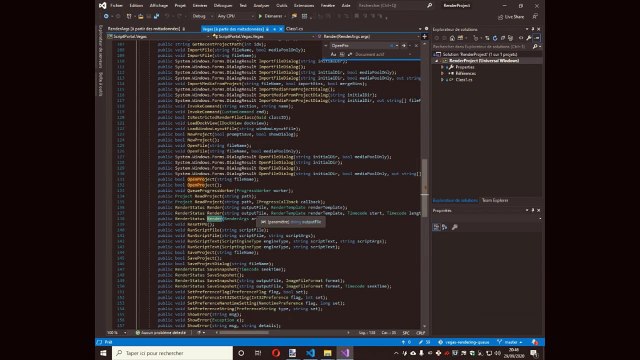The image size is (640, 360).
Task: Switch to the Class1.cs tab
Action: pyautogui.click(x=294, y=29)
